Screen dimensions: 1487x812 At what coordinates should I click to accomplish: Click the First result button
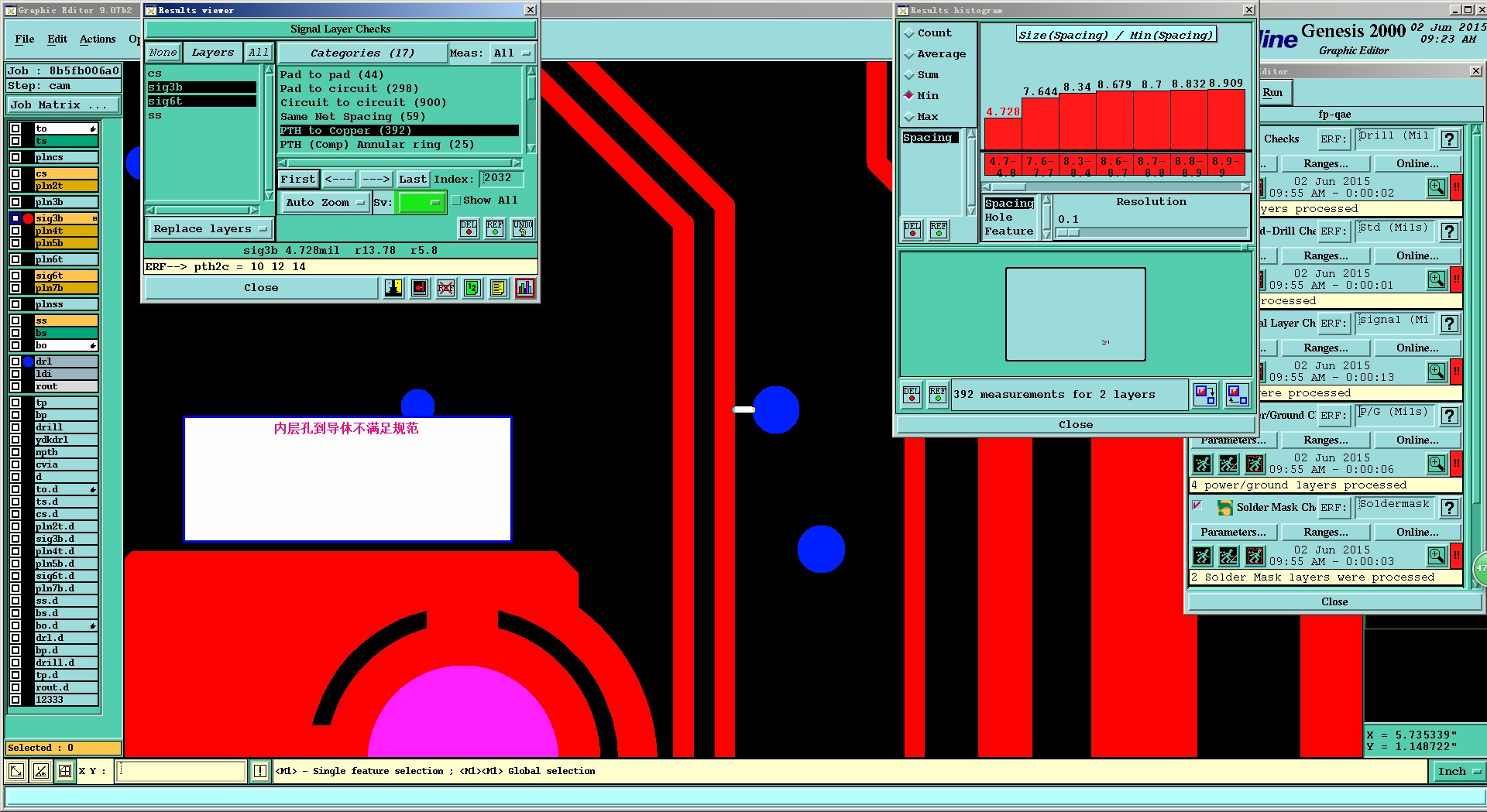tap(298, 180)
